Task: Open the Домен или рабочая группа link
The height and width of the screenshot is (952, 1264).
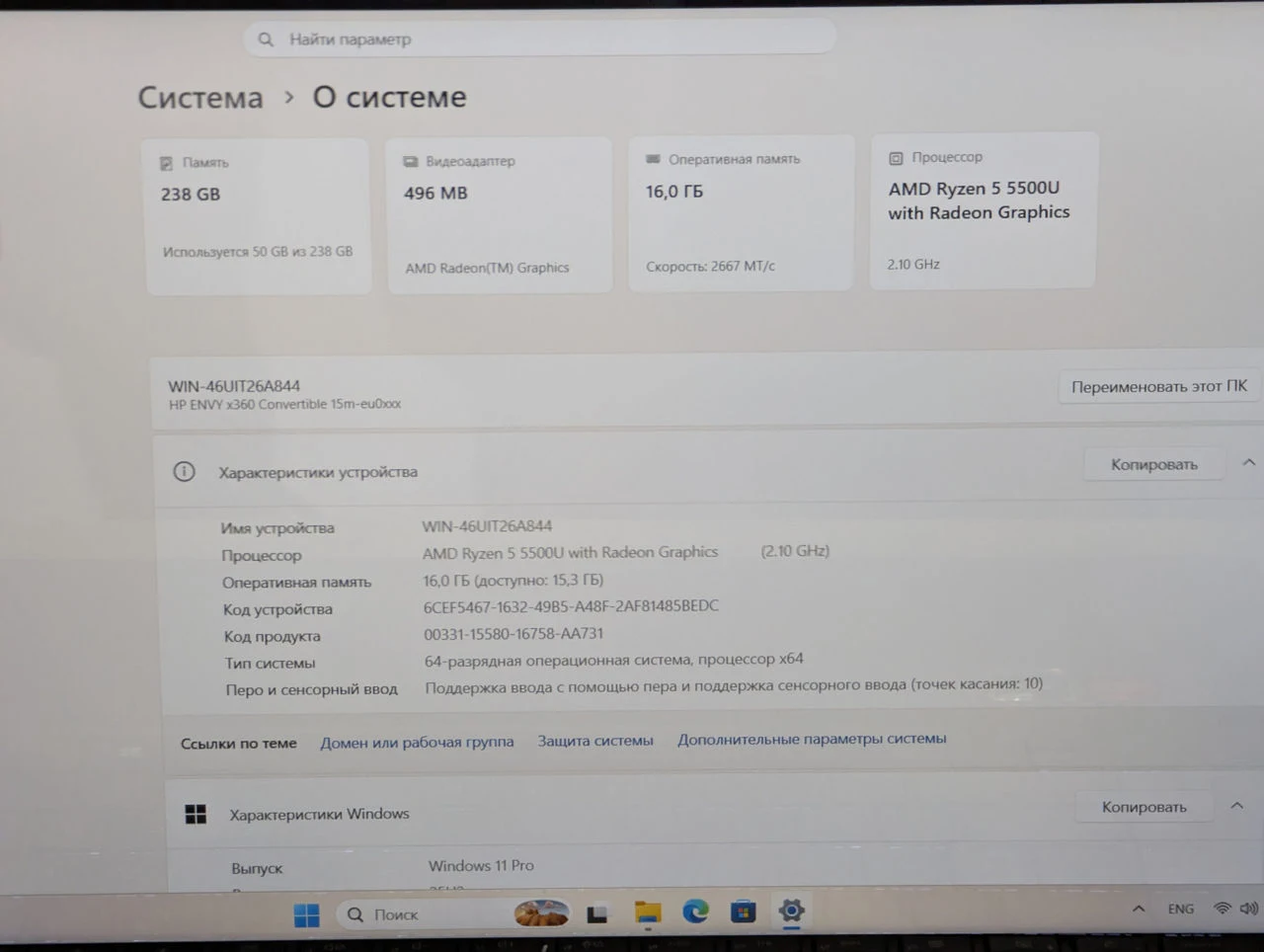Action: [x=417, y=742]
